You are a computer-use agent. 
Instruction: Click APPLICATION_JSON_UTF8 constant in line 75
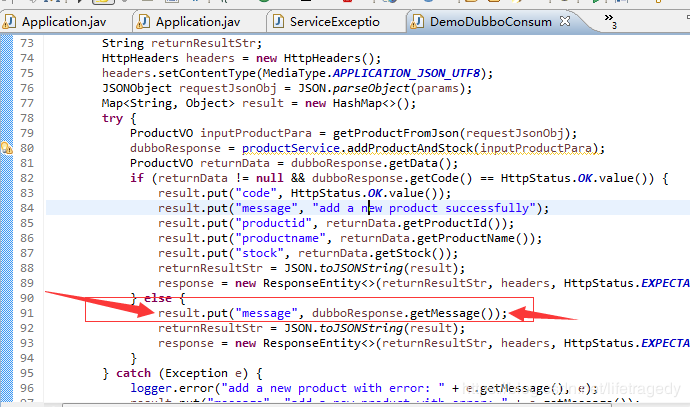click(406, 73)
